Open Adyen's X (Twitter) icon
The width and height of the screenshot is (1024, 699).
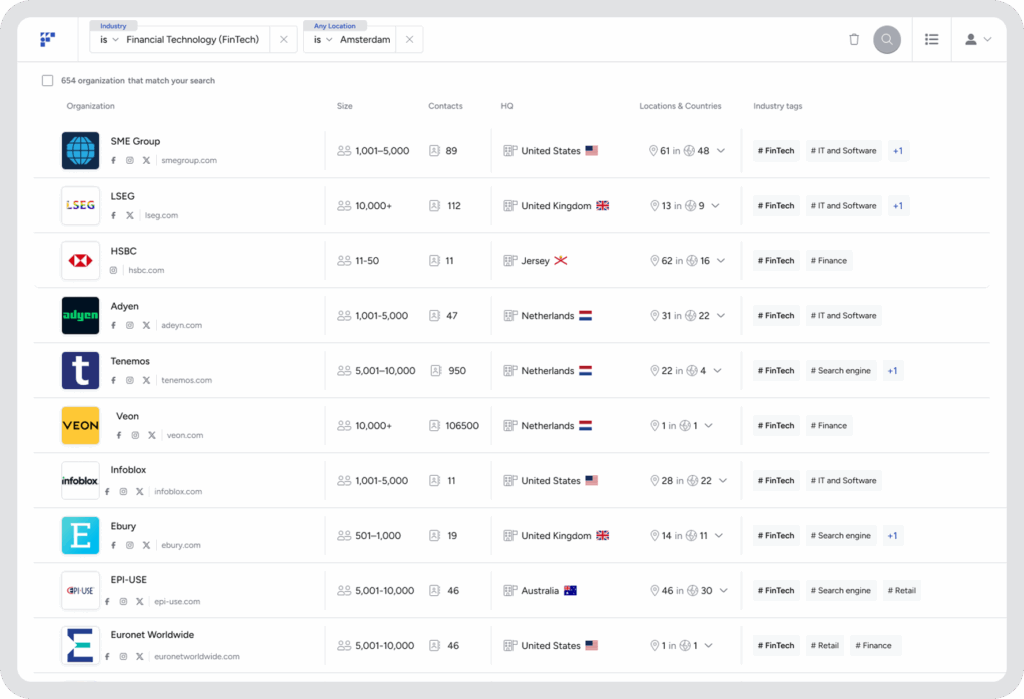[x=146, y=325]
